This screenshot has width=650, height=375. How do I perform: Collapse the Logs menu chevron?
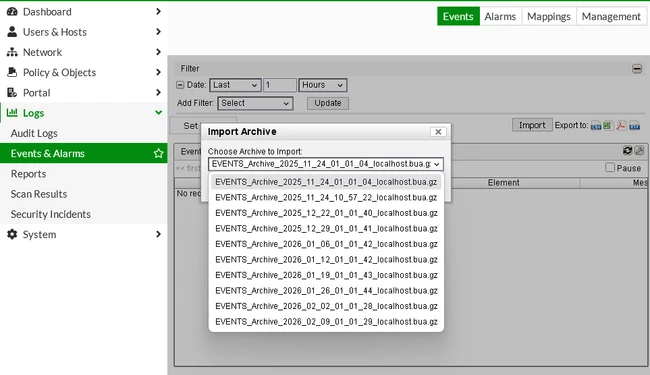158,112
